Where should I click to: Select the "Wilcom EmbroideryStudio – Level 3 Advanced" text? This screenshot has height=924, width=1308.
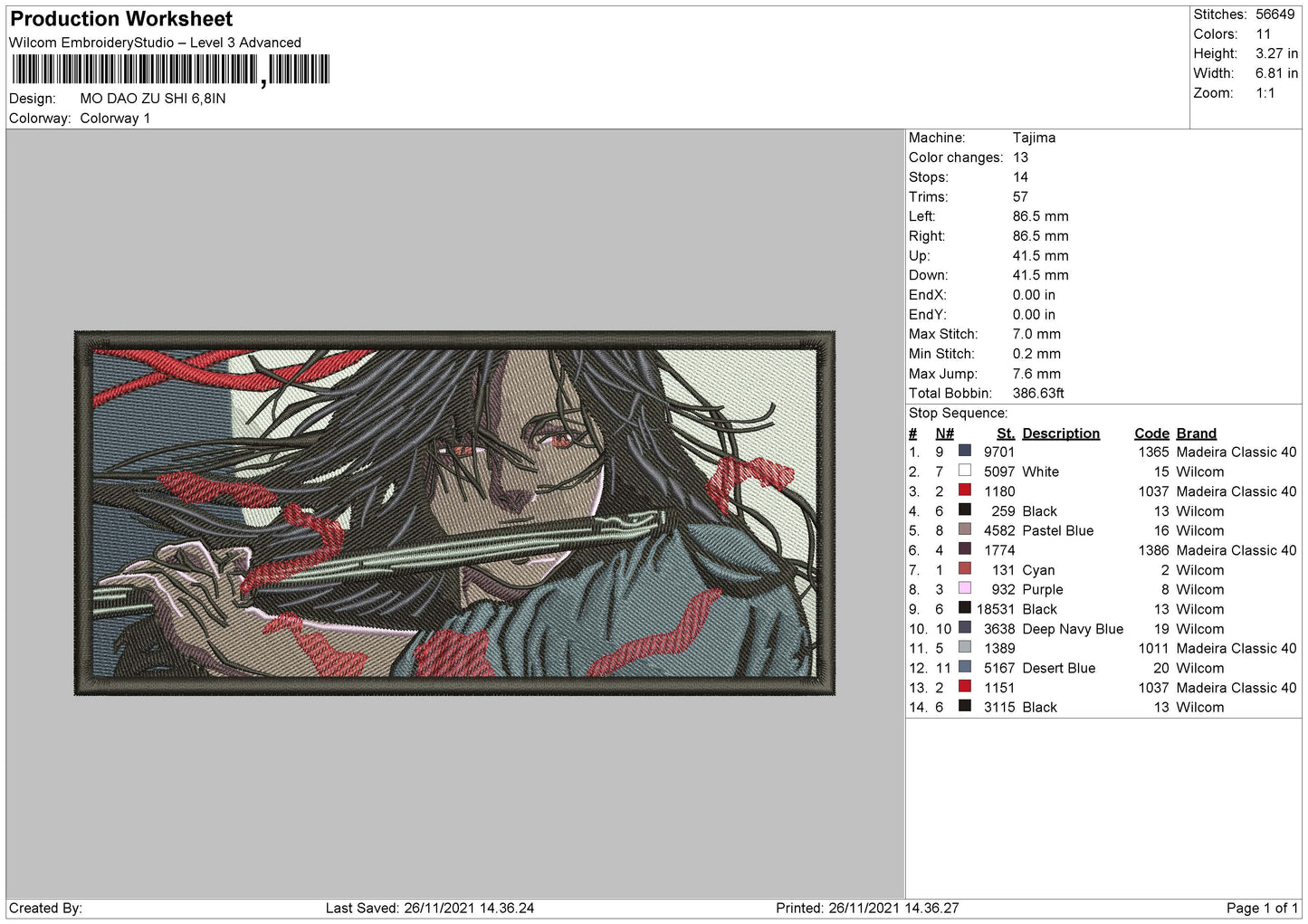tap(155, 43)
